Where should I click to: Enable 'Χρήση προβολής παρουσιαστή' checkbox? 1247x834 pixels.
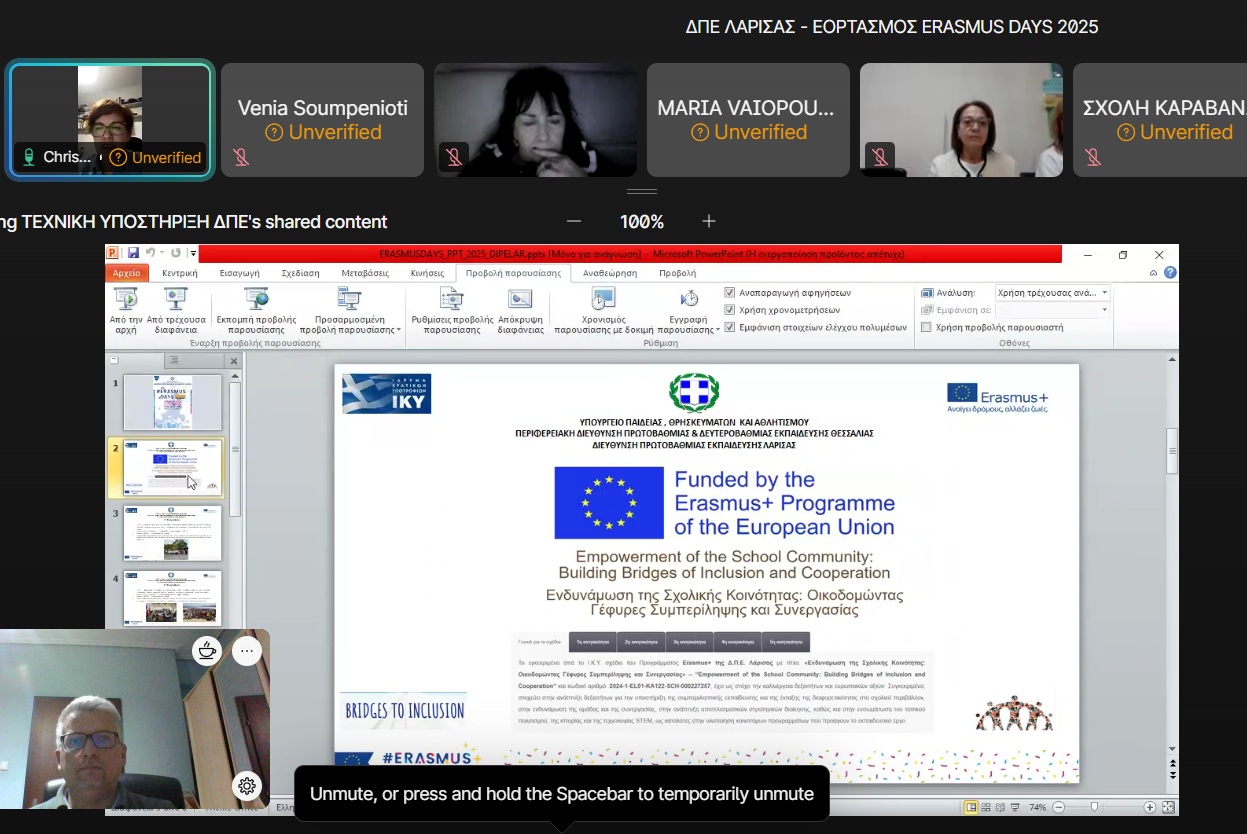pos(926,327)
